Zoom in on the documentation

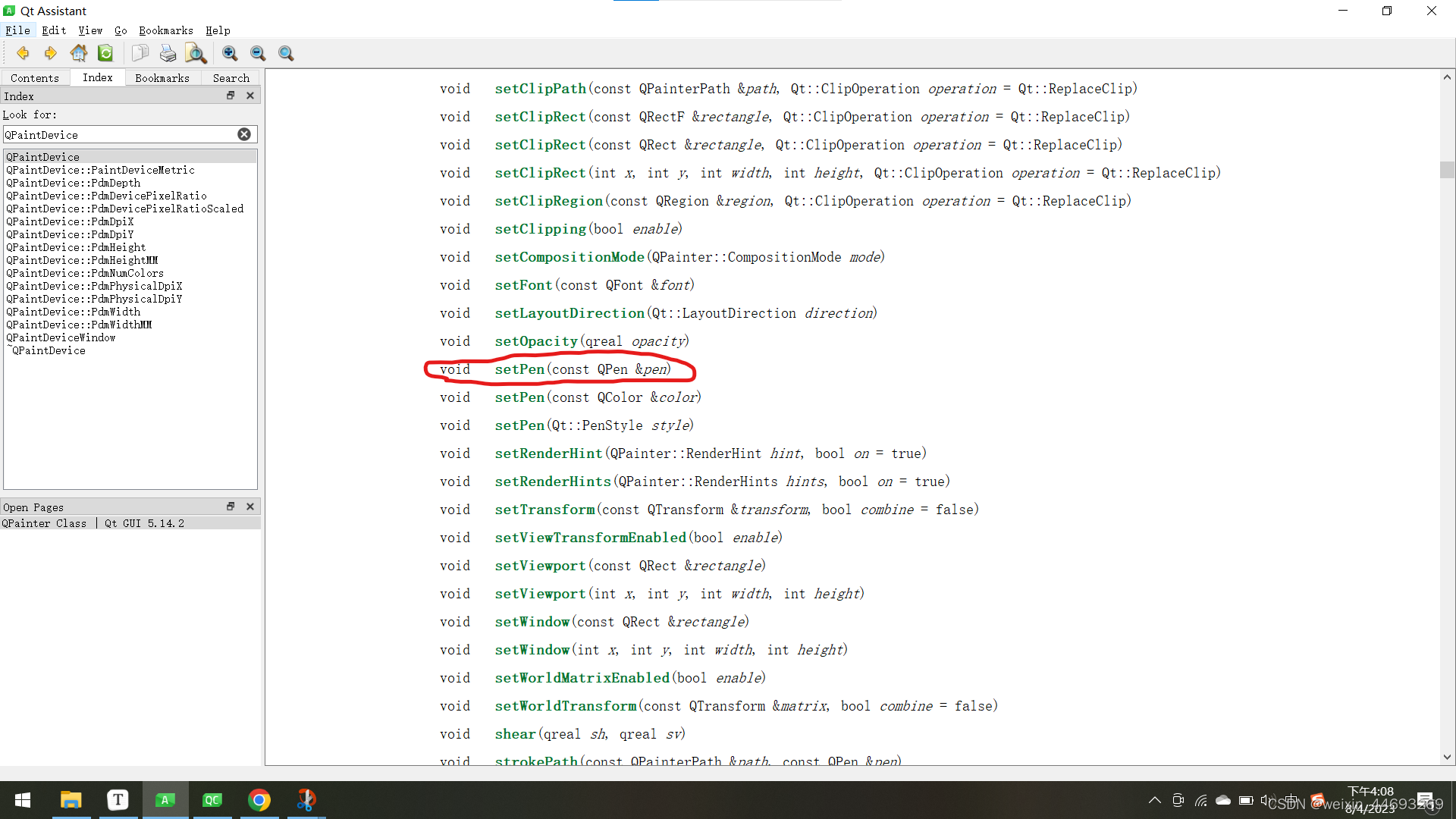[x=230, y=53]
